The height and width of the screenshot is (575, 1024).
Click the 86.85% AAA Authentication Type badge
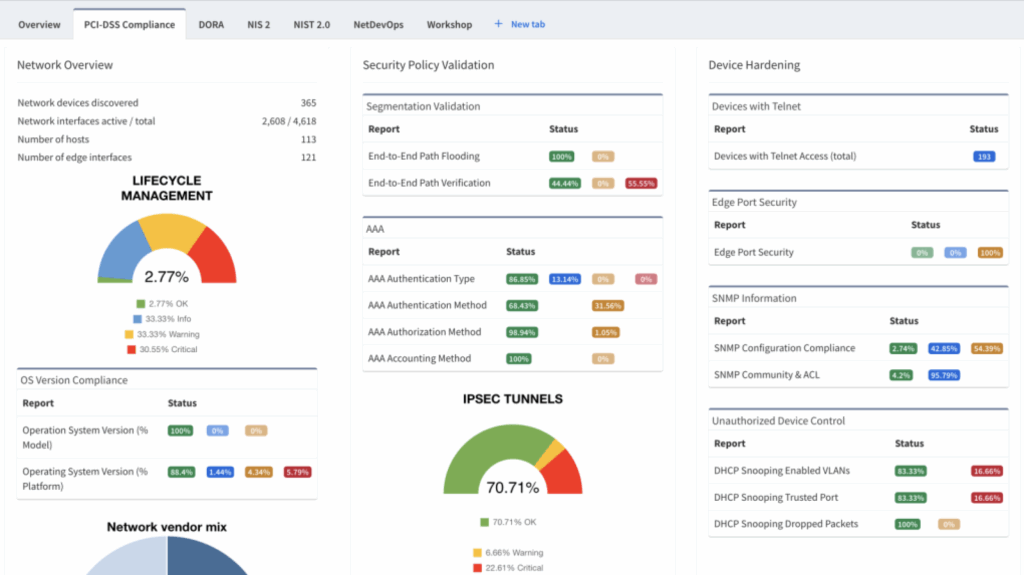point(522,279)
